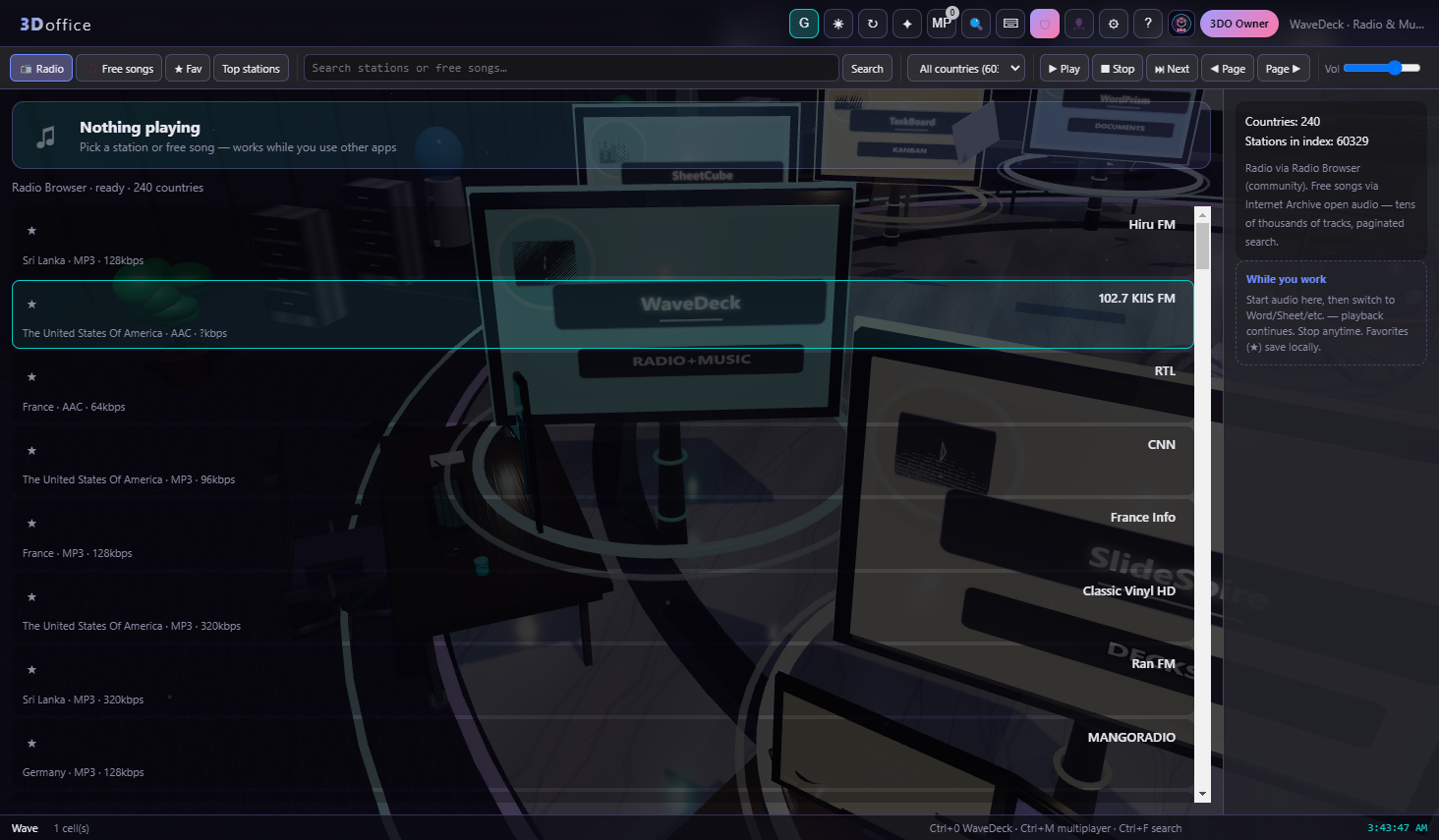
Task: Click the 3DO Owner badge button
Action: (x=1239, y=24)
